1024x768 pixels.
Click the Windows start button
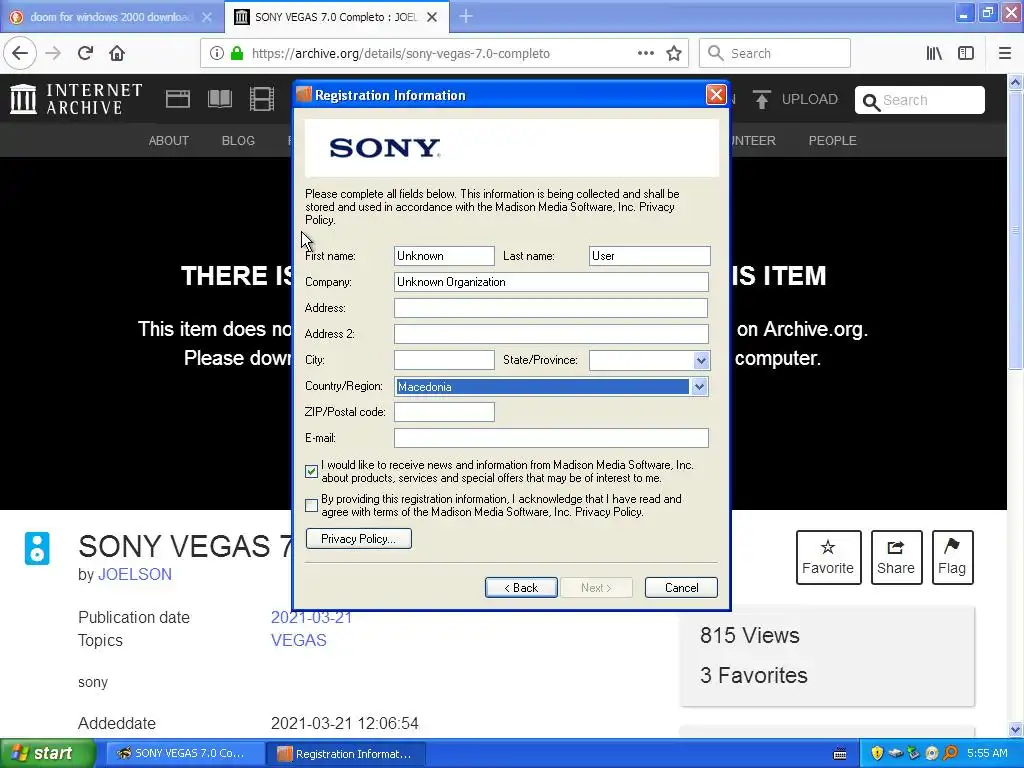coord(47,754)
